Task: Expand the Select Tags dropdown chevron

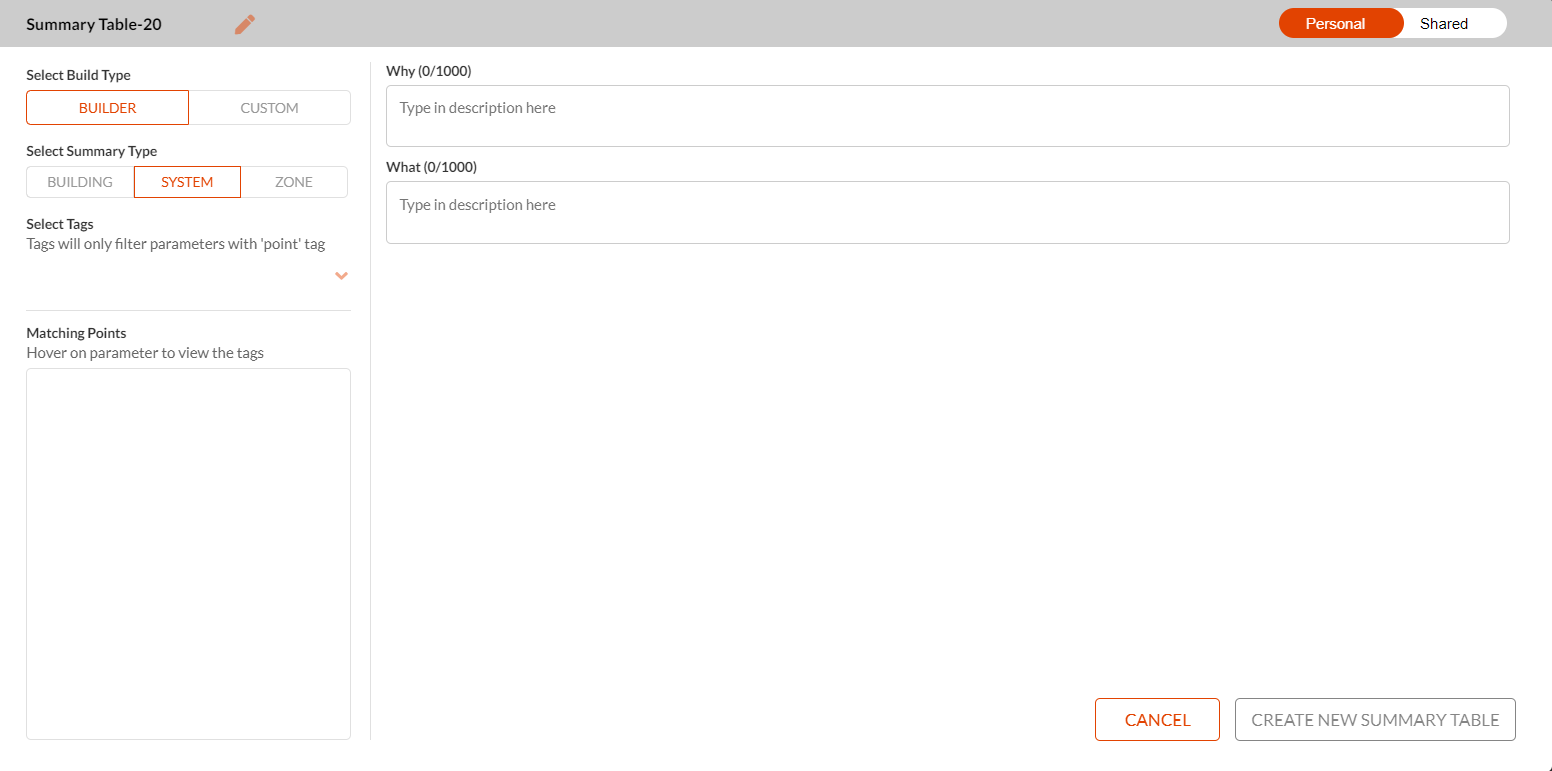Action: coord(341,276)
